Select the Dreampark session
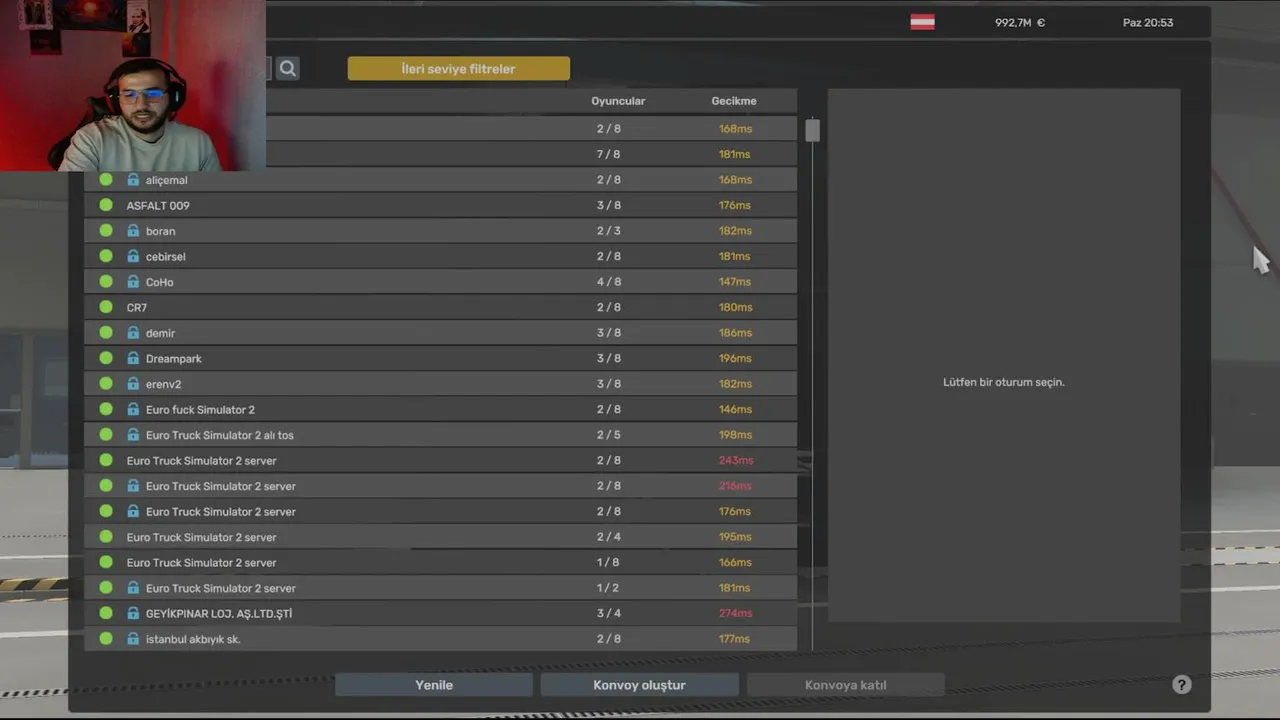This screenshot has width=1280, height=720. click(x=440, y=358)
